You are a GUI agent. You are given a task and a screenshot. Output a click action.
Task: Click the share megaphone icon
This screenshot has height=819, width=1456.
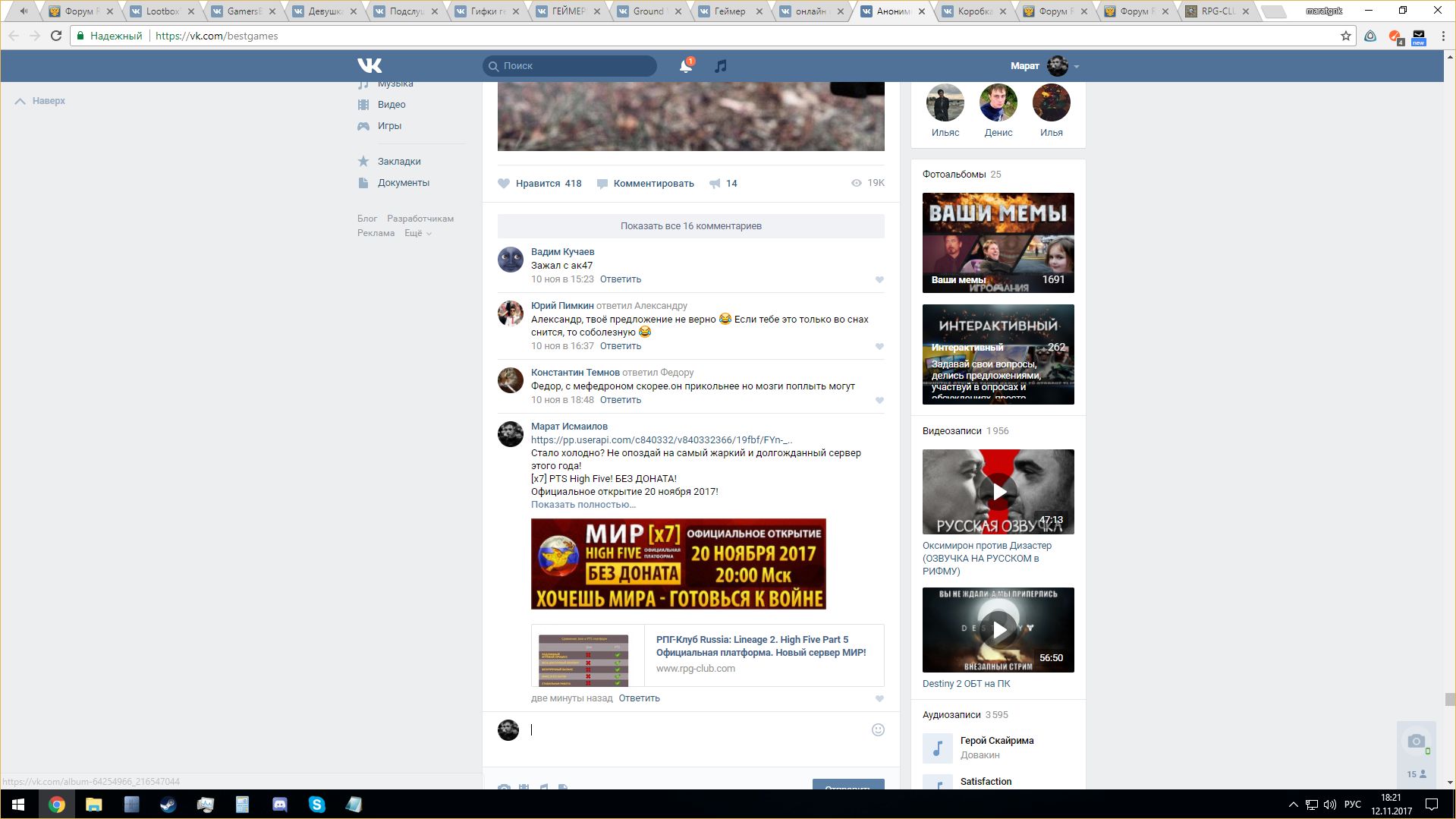pyautogui.click(x=715, y=184)
